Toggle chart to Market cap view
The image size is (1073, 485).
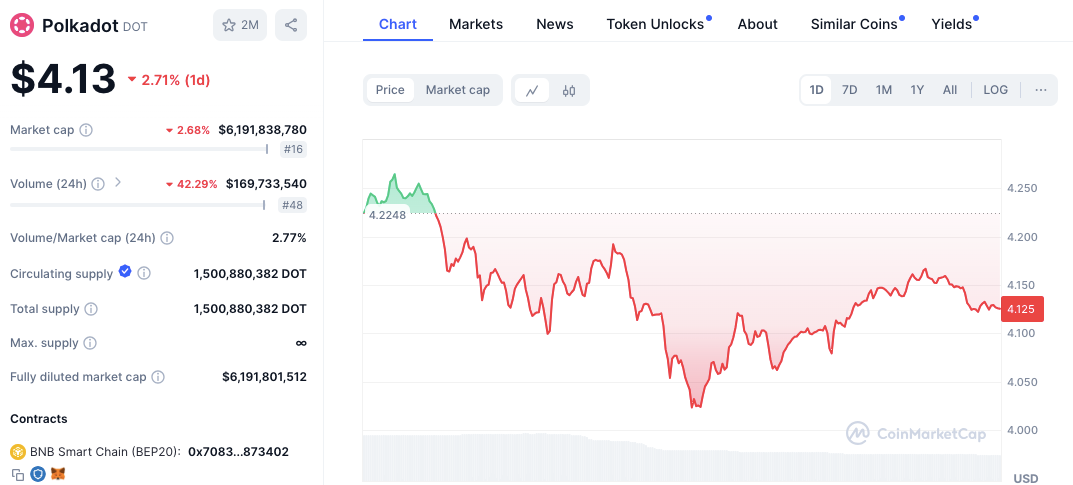457,90
